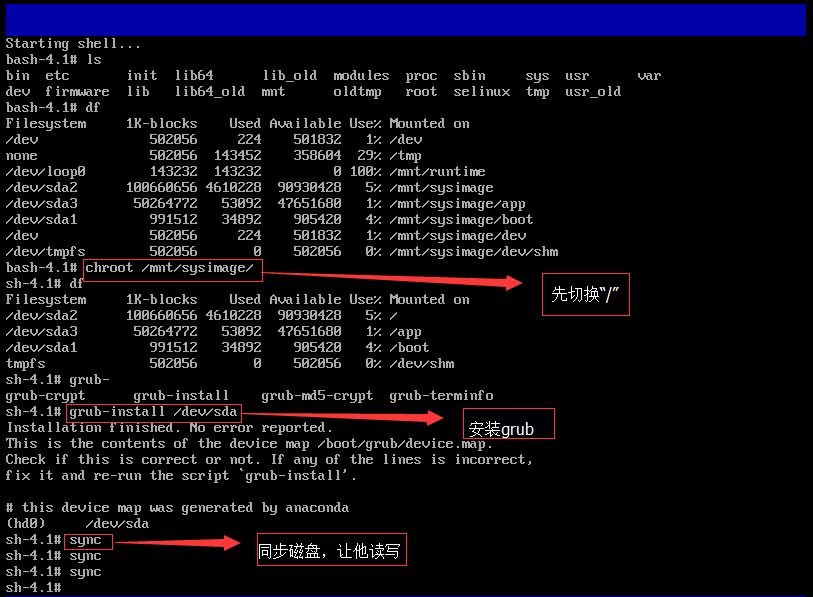Click the 'grub-install /dev/sda' command text

pyautogui.click(x=153, y=412)
